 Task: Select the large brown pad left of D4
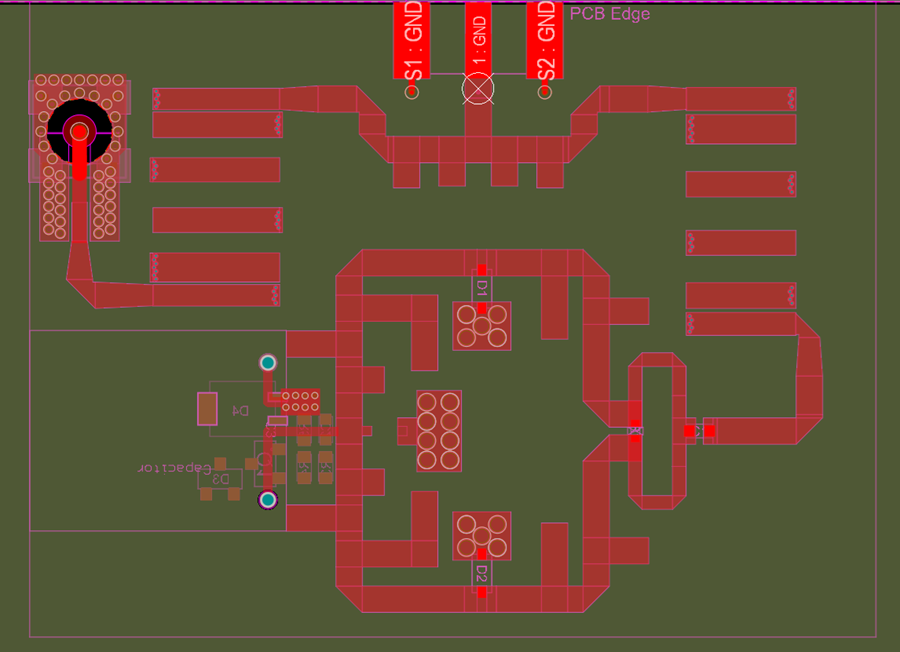(207, 409)
